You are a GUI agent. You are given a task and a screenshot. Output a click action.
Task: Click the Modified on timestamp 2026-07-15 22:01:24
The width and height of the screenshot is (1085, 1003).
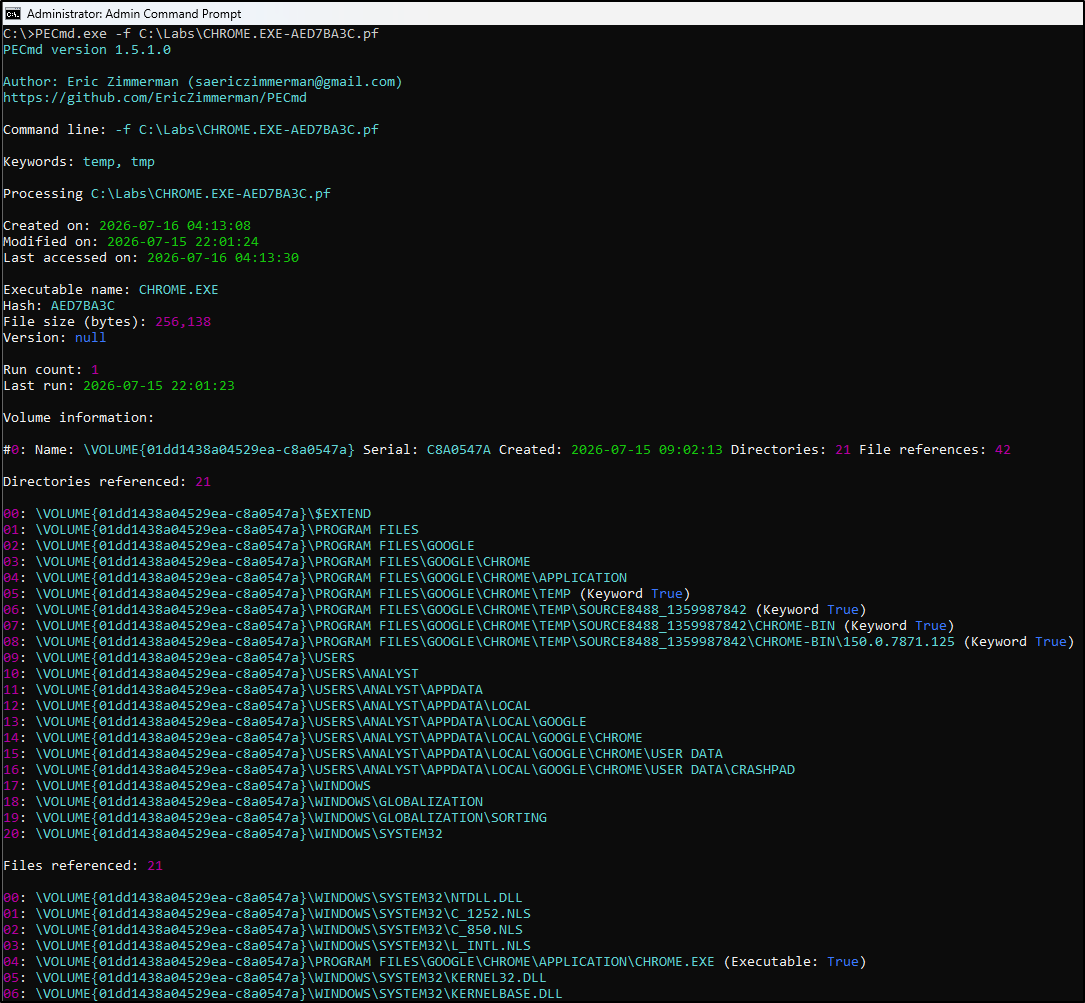[x=183, y=242]
